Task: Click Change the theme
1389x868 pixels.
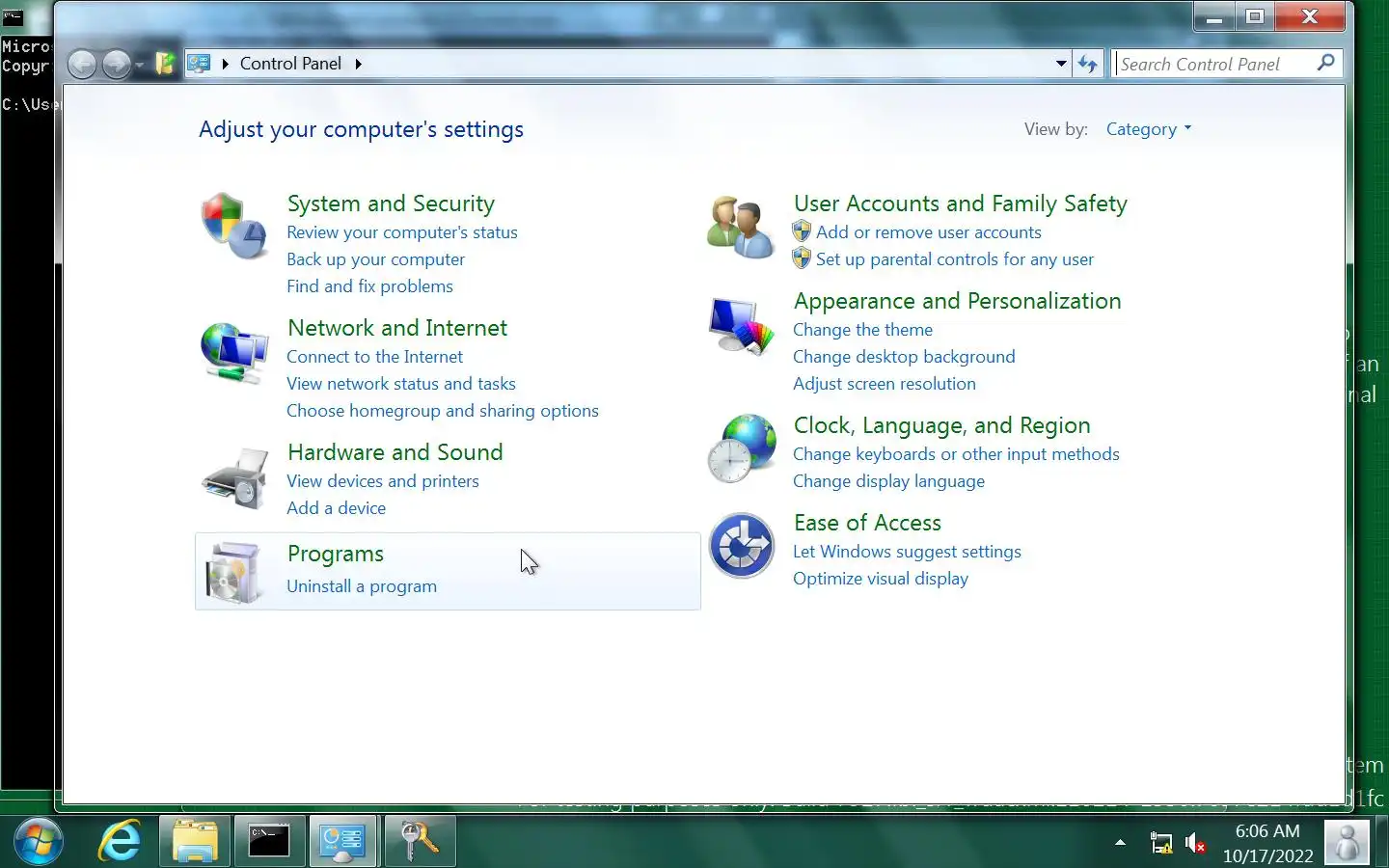Action: click(862, 330)
